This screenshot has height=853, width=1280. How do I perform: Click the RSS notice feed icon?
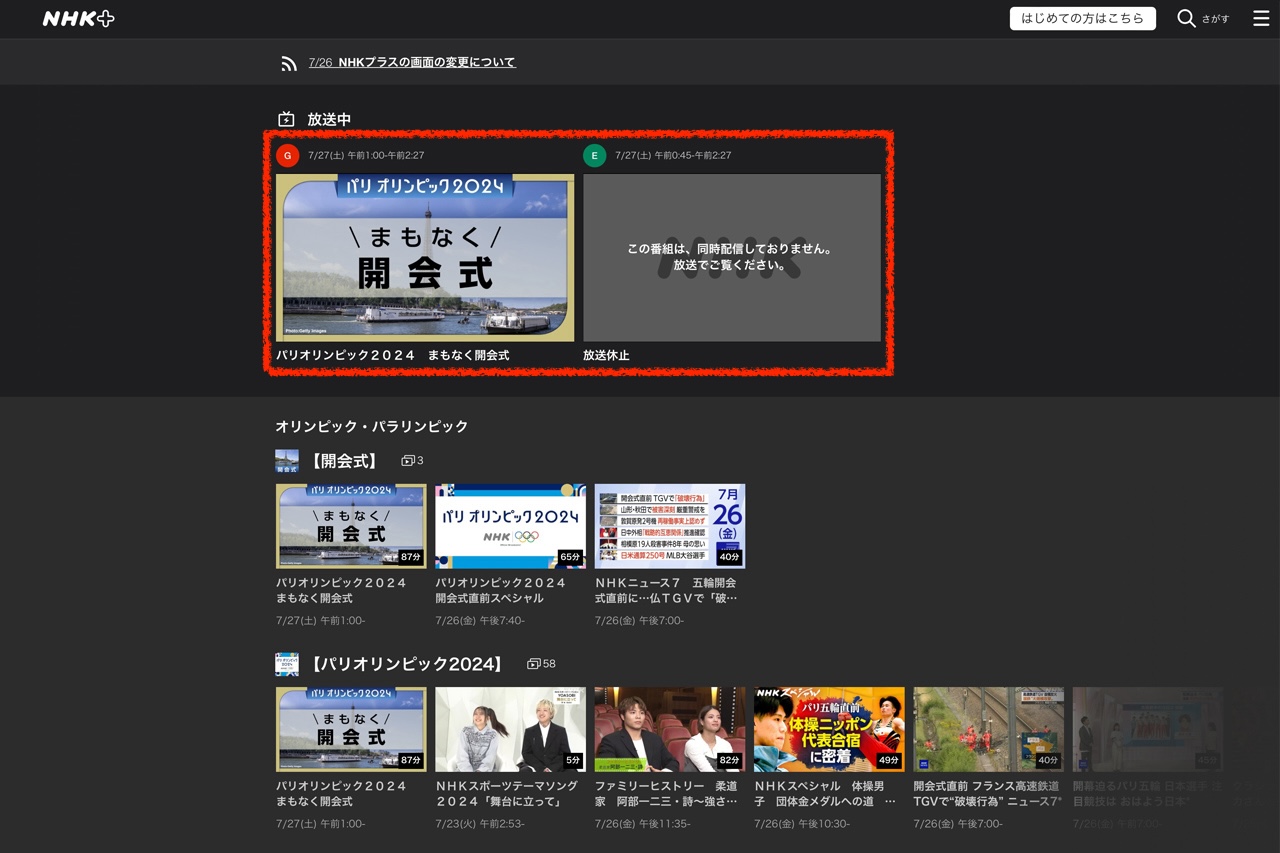[289, 63]
